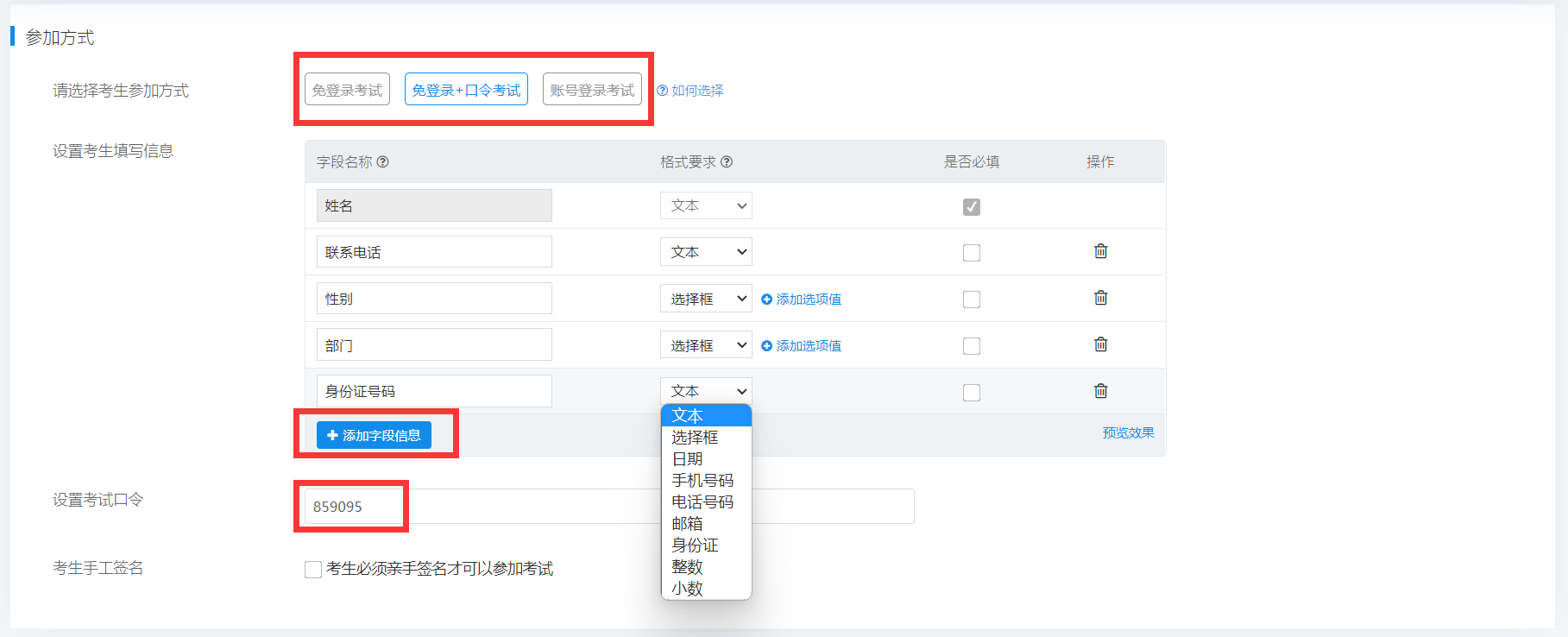Select 电话号码 option in dropdown list
Screen dimensions: 1568x637
coord(706,502)
